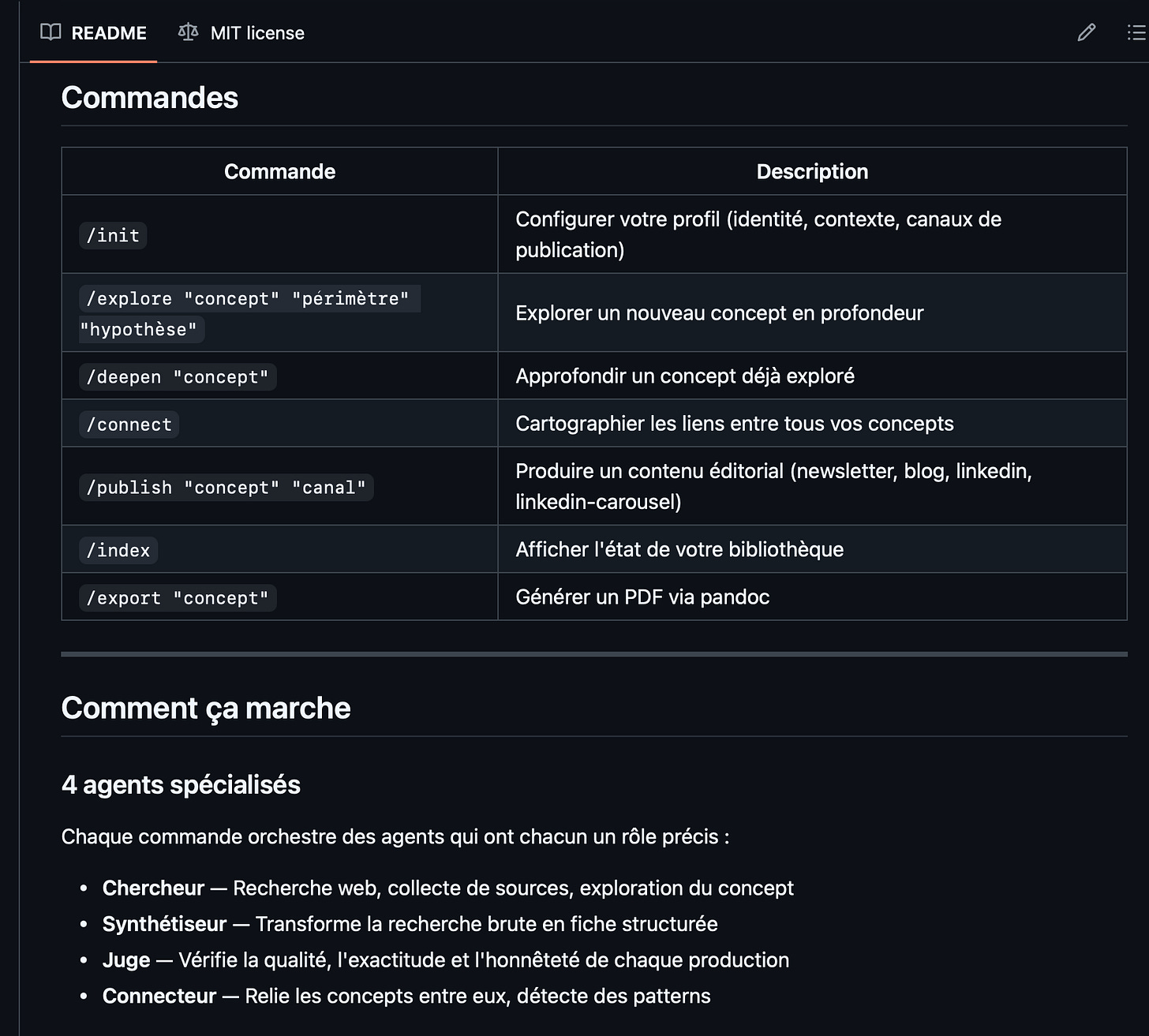1149x1036 pixels.
Task: Click the Comment ça marche heading
Action: [x=206, y=709]
